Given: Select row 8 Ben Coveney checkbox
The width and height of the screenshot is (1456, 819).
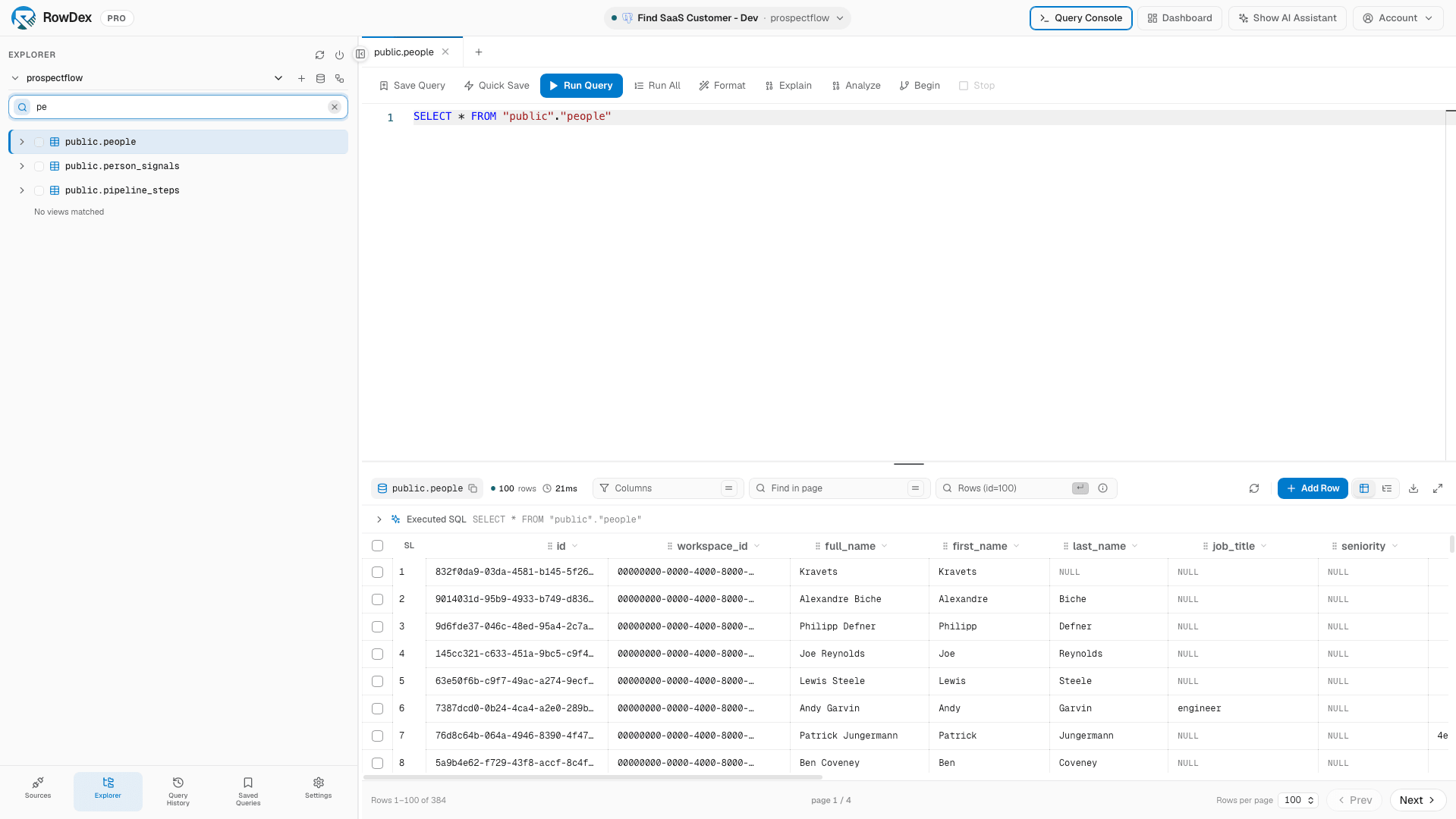Looking at the screenshot, I should [377, 764].
